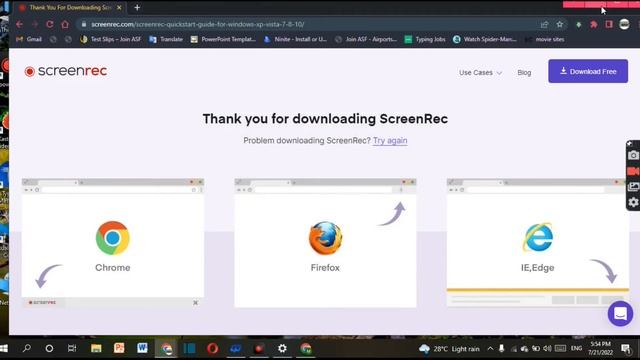The width and height of the screenshot is (640, 360).
Task: Open the Join ASF - Airports... bookmark
Action: coord(366,39)
